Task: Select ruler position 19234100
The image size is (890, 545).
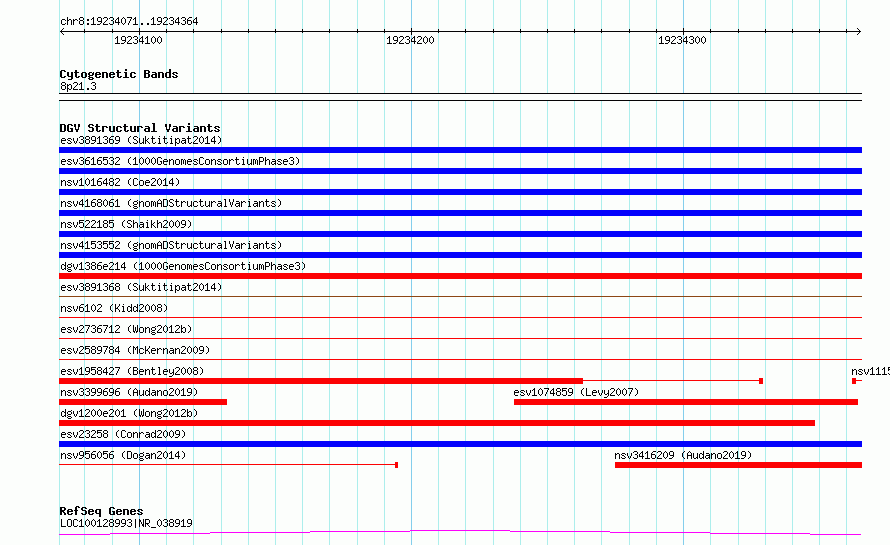Action: pos(138,40)
